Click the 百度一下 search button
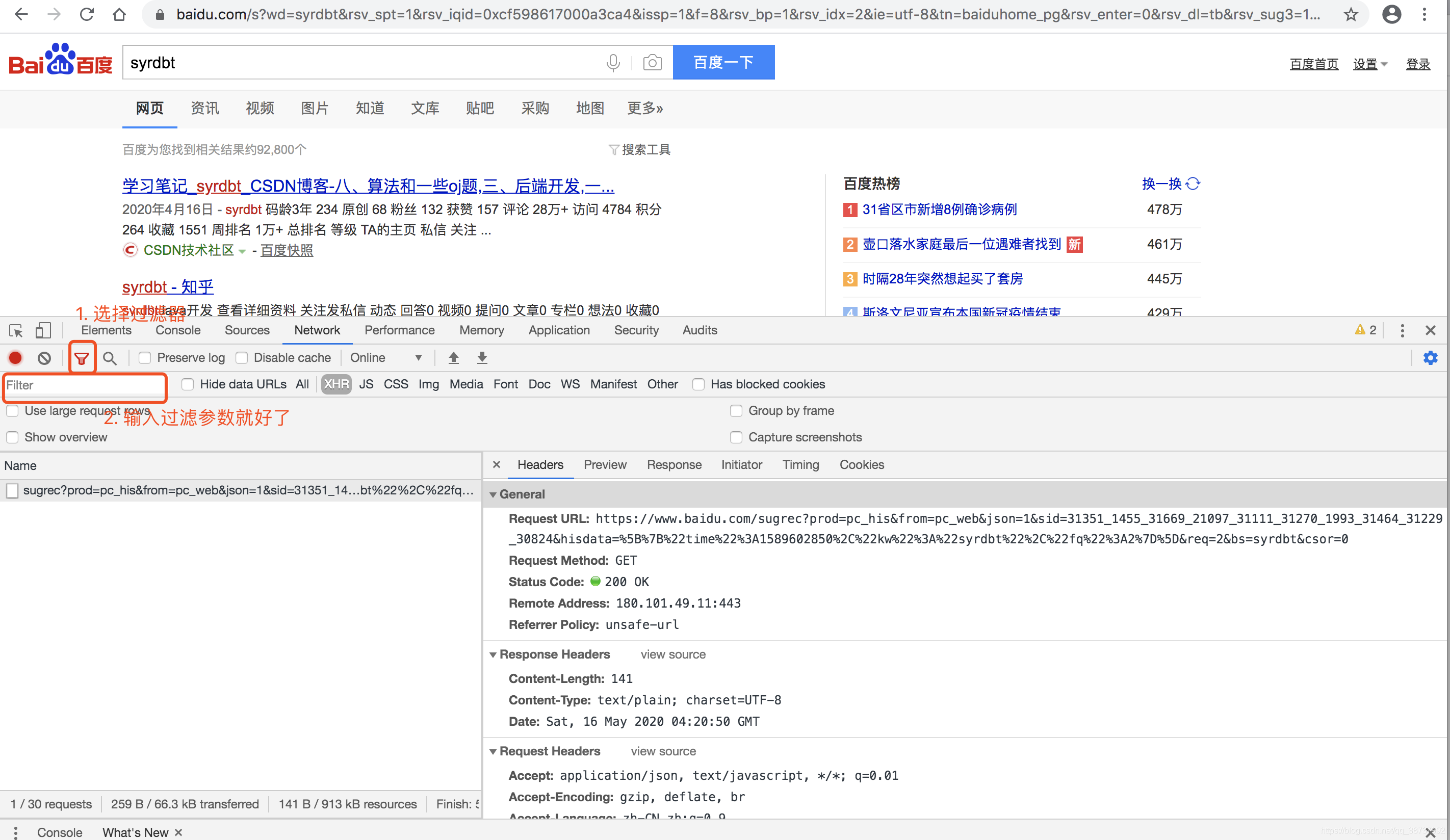The width and height of the screenshot is (1450, 840). [723, 62]
